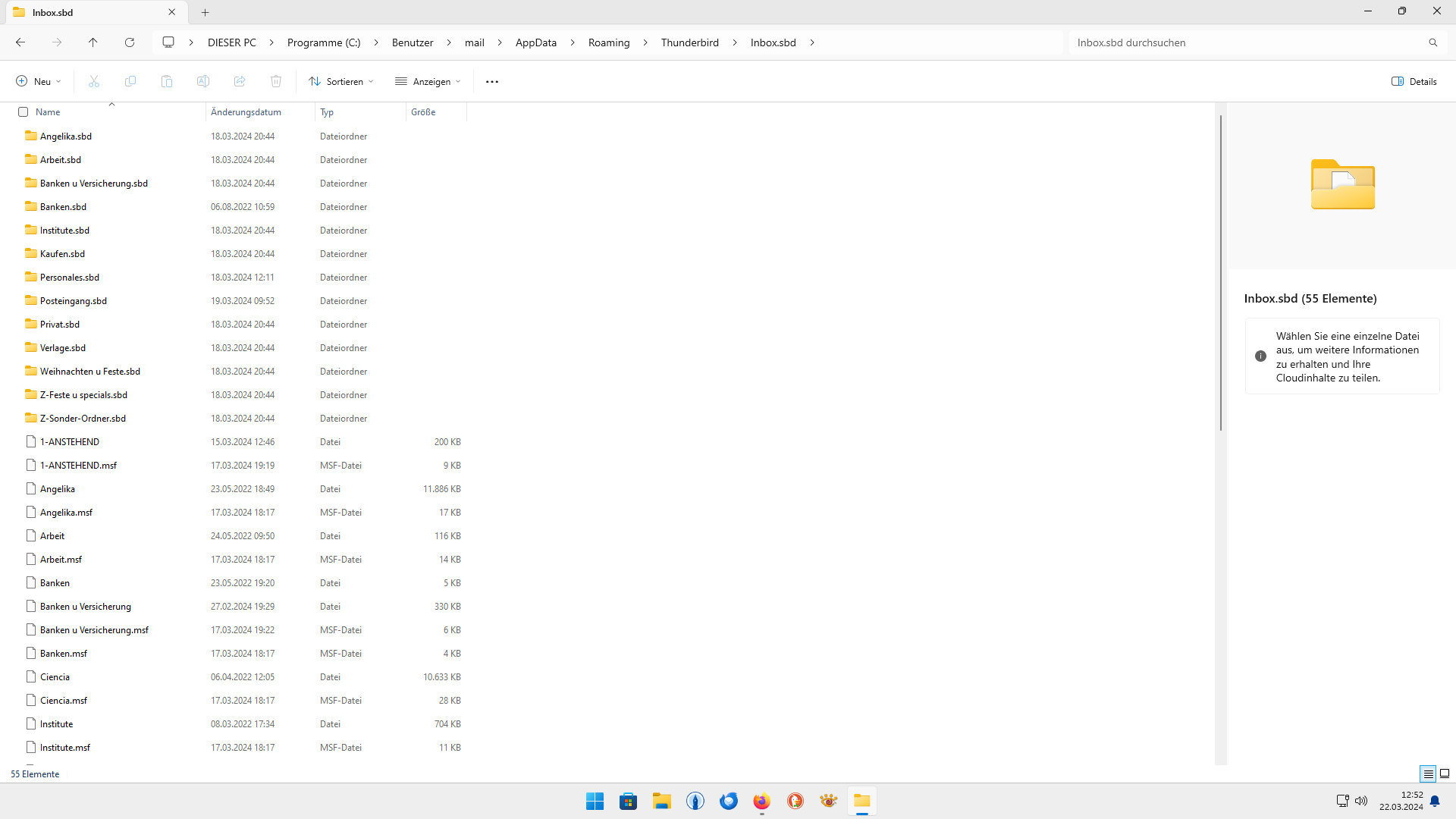Click the Cut scissors icon in toolbar
Viewport: 1456px width, 819px height.
pyautogui.click(x=94, y=81)
